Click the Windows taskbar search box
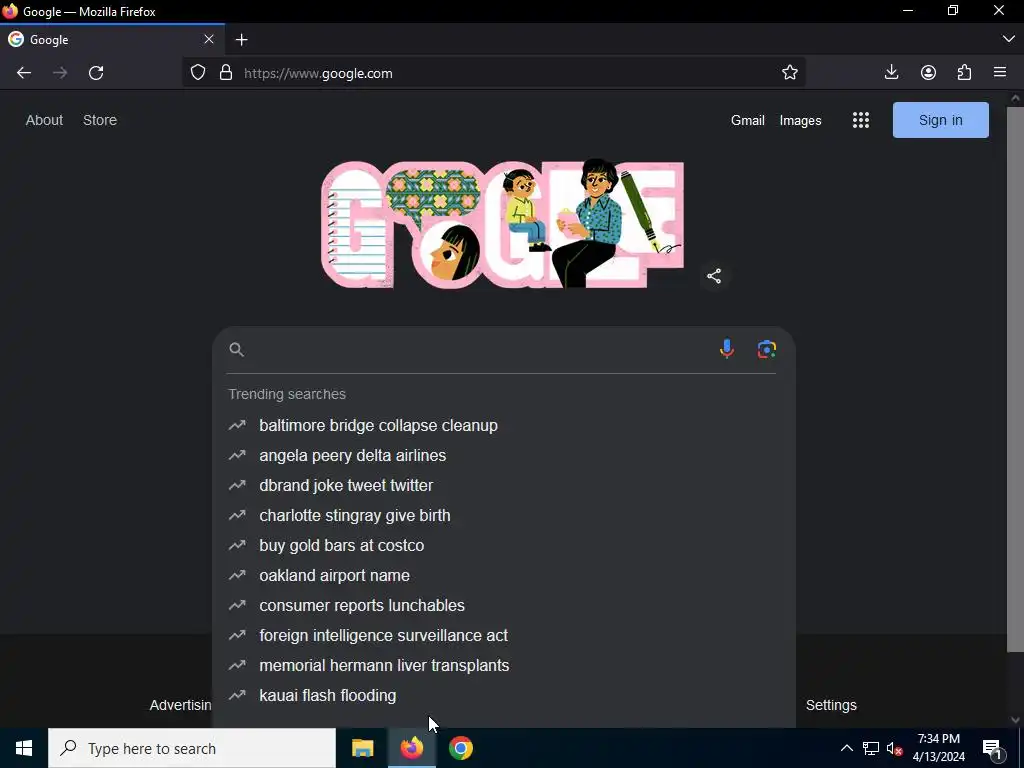Screen dimensions: 1024x768 click(x=192, y=748)
